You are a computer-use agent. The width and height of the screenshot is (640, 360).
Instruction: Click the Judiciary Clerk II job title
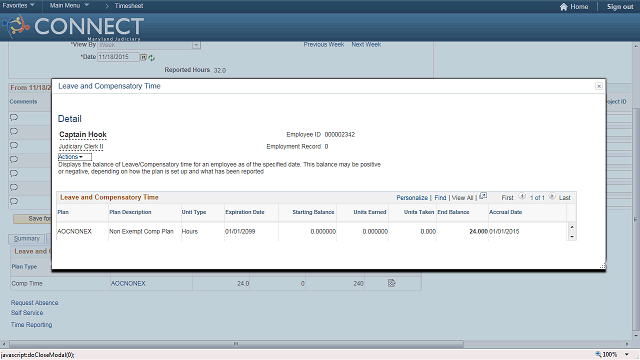click(81, 147)
